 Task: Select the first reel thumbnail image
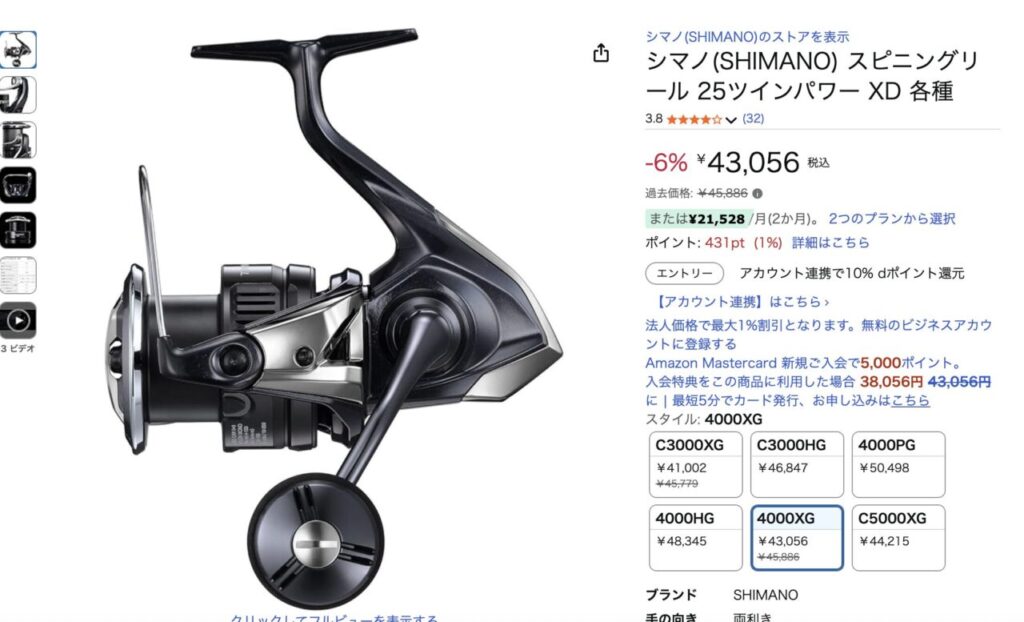click(x=18, y=50)
